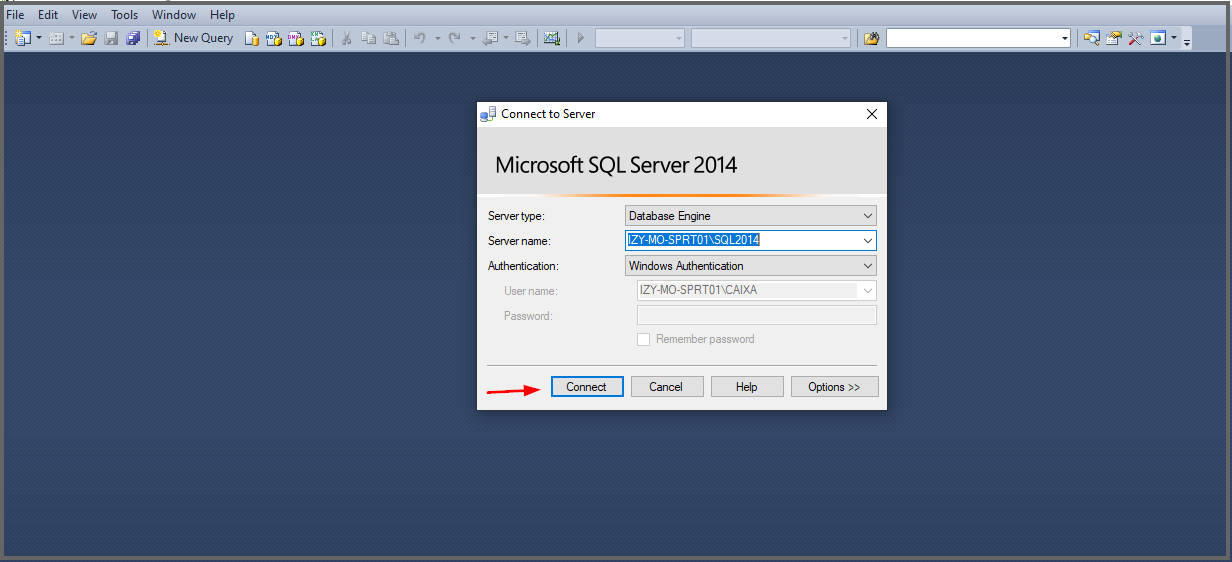Click the Password input field
This screenshot has width=1232, height=562.
pos(757,315)
